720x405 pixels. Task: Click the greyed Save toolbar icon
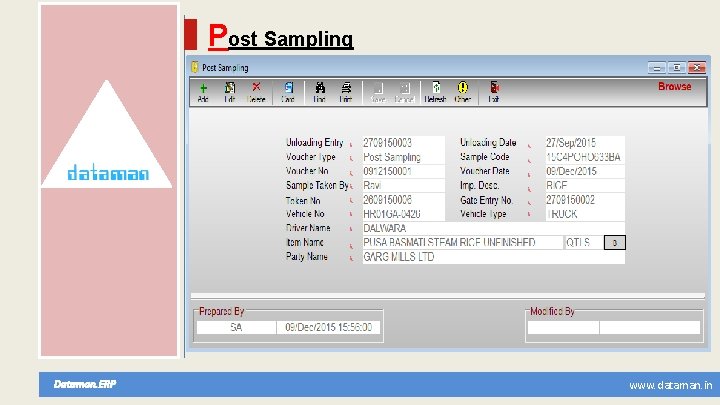[x=378, y=92]
